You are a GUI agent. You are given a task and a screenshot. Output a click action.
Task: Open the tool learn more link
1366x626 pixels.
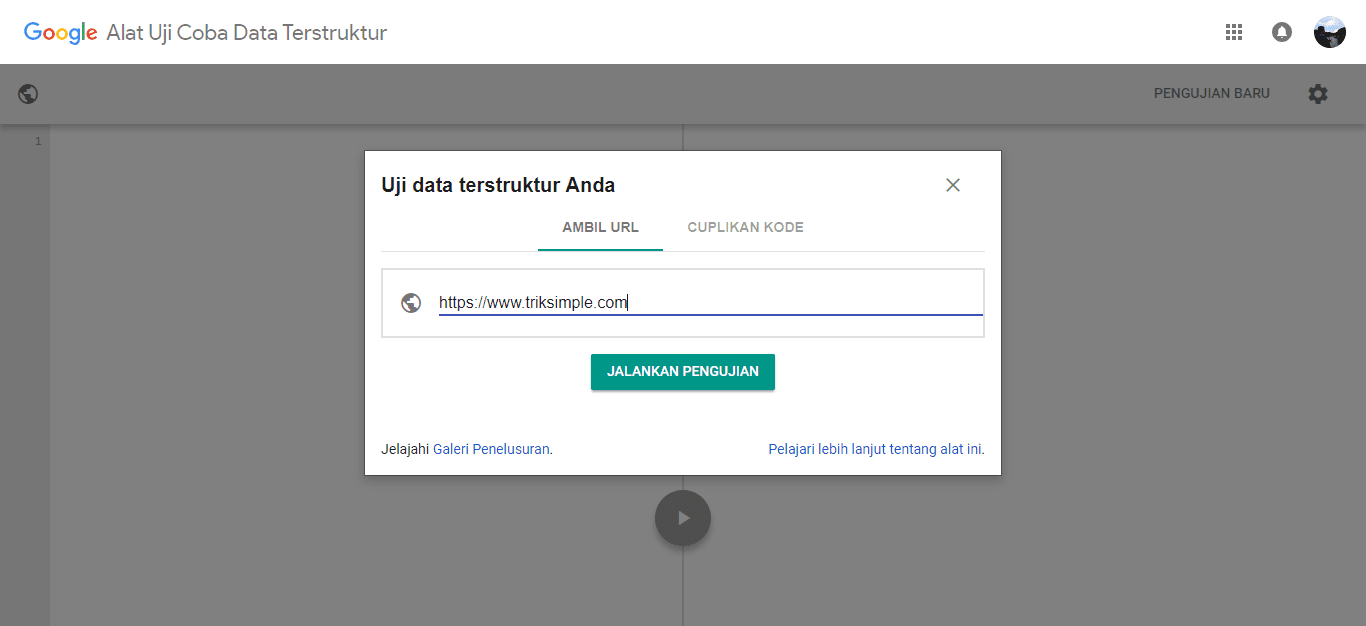point(875,449)
